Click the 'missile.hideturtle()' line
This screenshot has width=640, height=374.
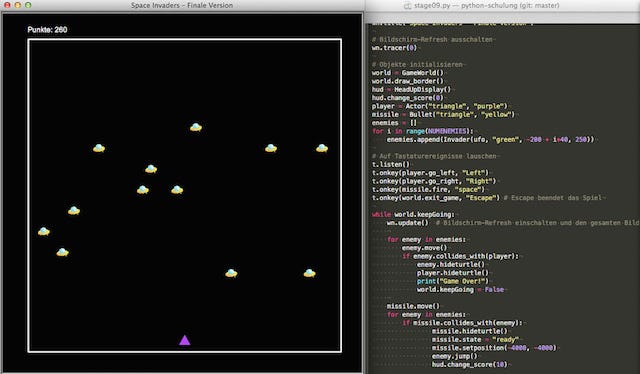(x=470, y=331)
